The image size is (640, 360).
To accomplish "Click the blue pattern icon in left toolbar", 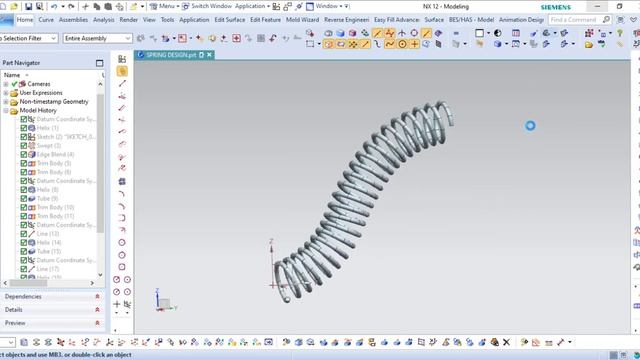I will [122, 181].
